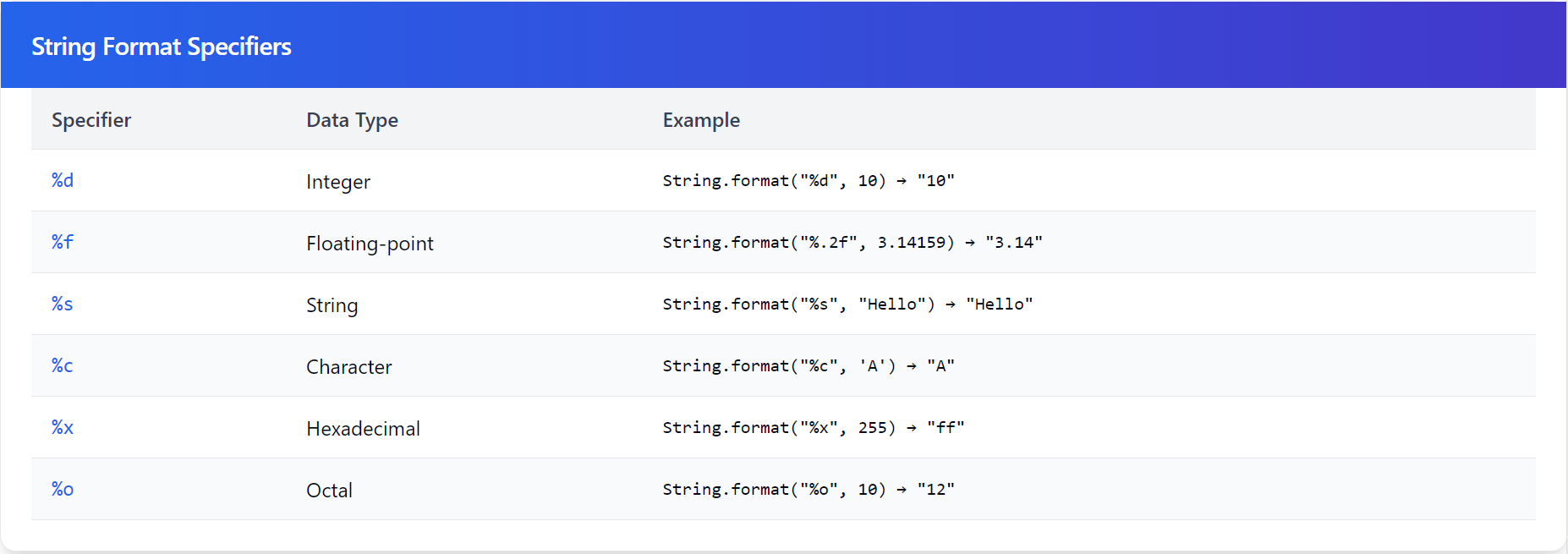Click the %f specifier link
This screenshot has width=1568, height=554.
[x=63, y=242]
